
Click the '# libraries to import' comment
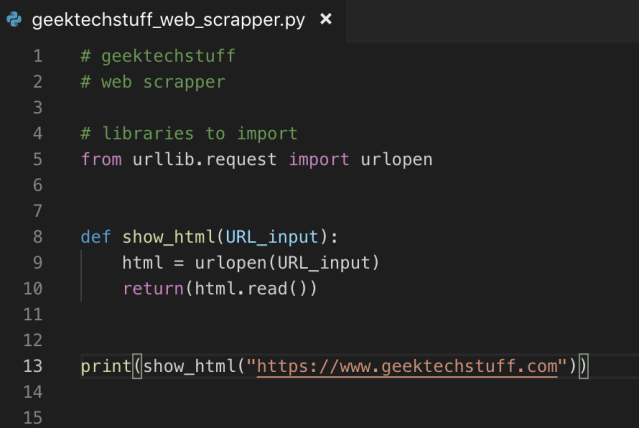pos(189,133)
